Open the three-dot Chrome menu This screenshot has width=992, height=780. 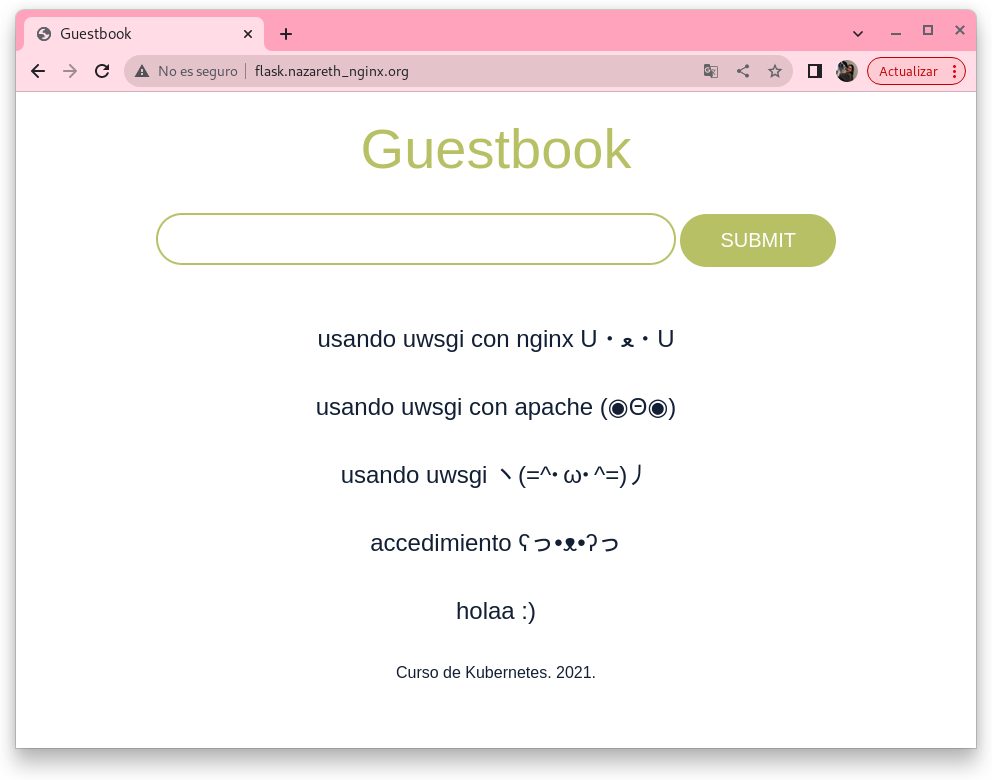[x=955, y=71]
